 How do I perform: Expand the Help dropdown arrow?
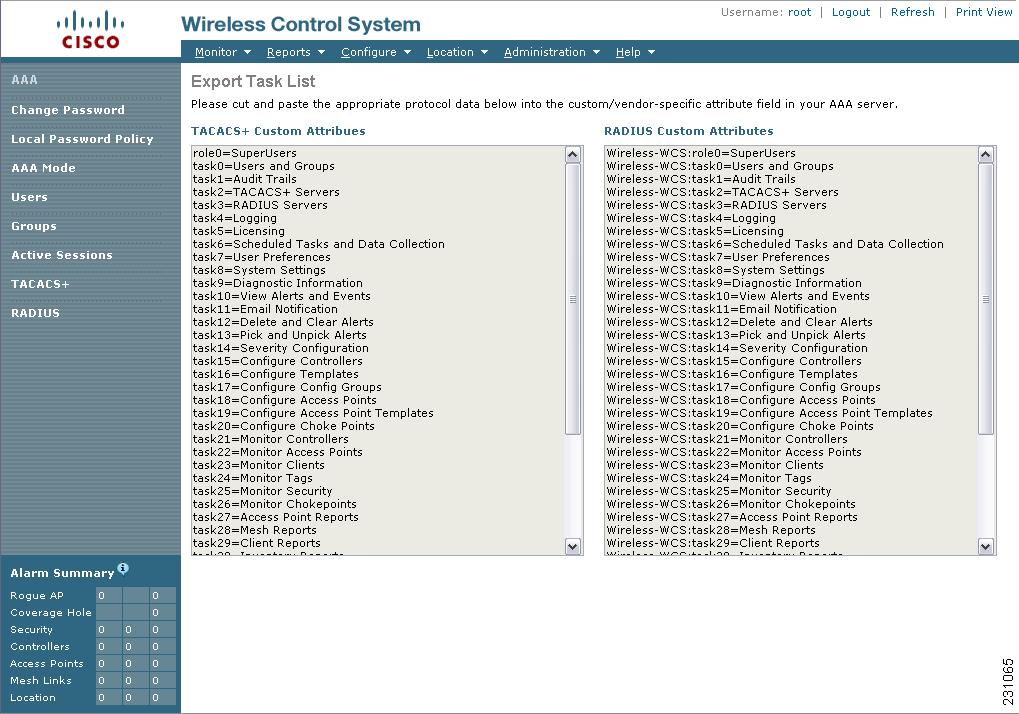tap(651, 52)
